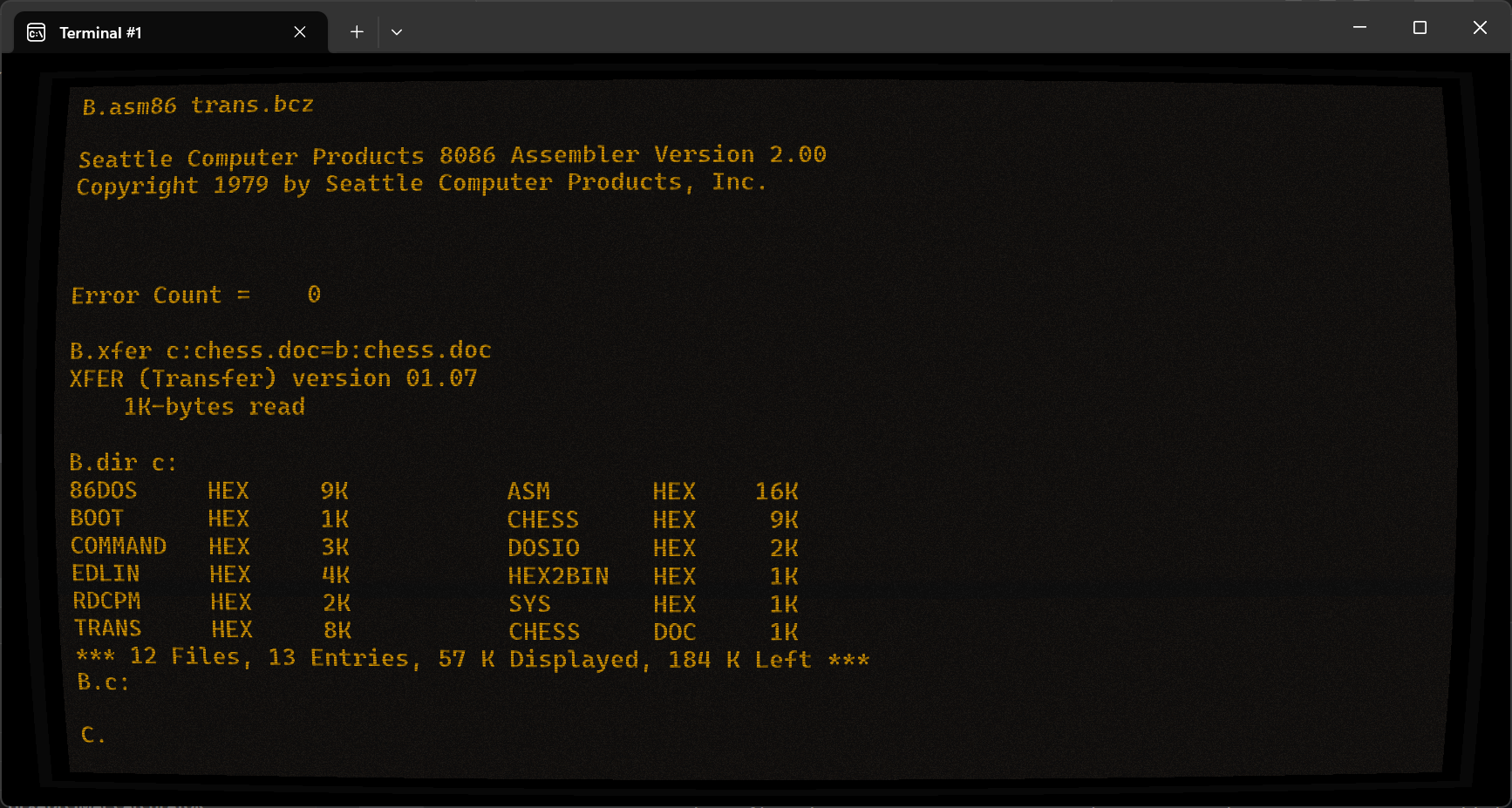Click the 8K size of TRANS
Image resolution: width=1512 pixels, height=808 pixels.
coord(337,629)
